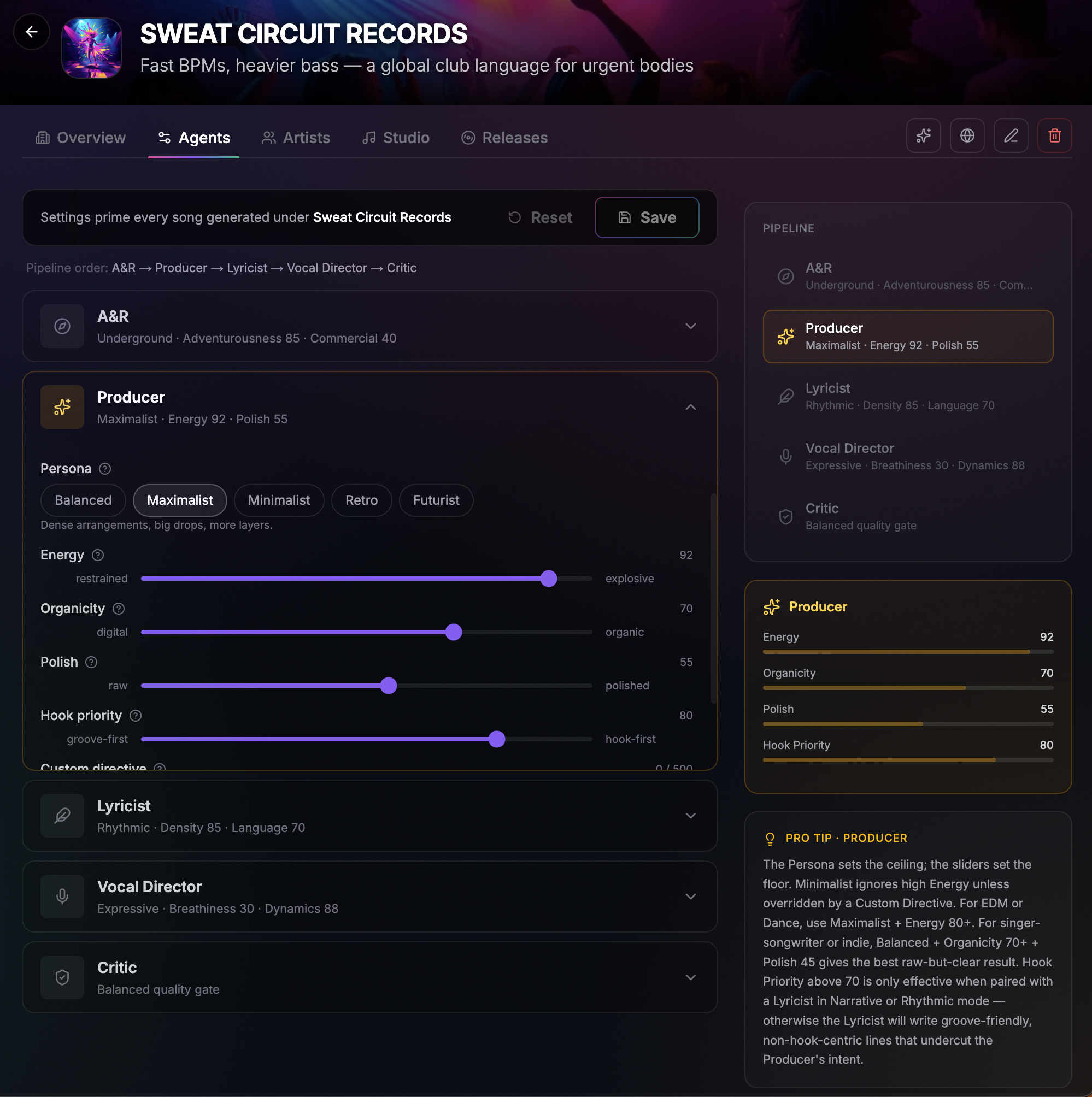Click the Persona help question icon
The image size is (1092, 1097).
click(105, 468)
